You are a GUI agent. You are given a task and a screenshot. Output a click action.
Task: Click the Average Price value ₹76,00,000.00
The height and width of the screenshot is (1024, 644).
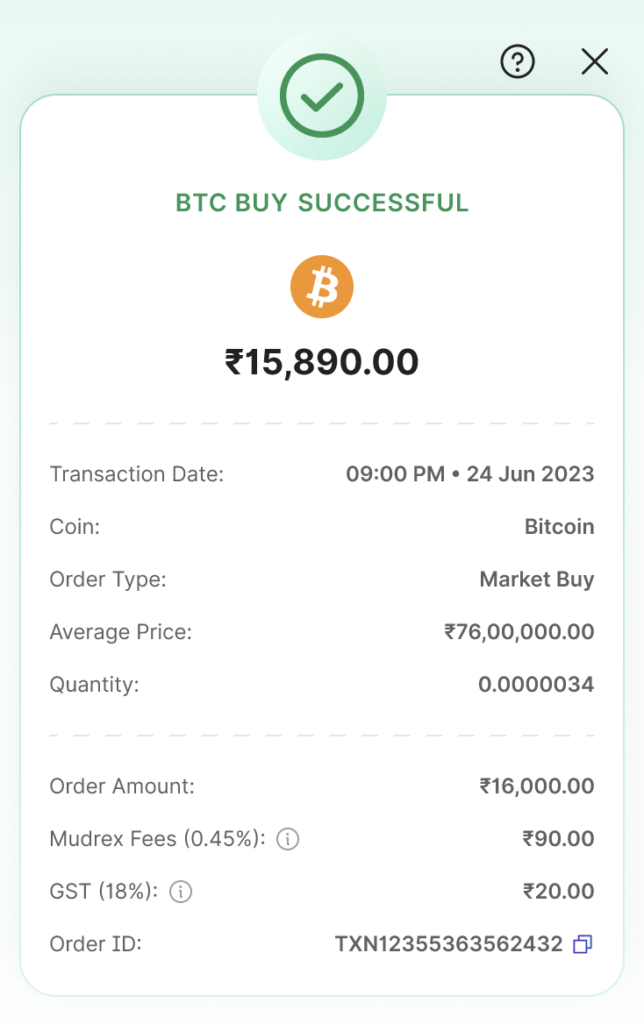(519, 632)
